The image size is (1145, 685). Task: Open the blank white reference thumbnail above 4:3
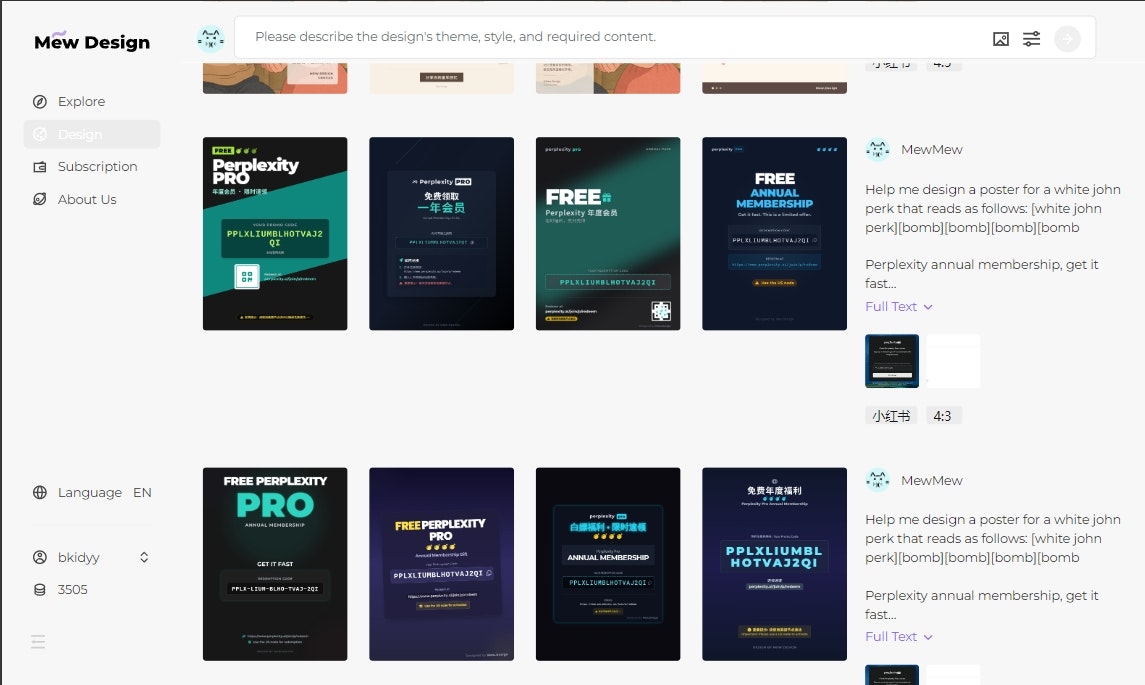(x=954, y=361)
